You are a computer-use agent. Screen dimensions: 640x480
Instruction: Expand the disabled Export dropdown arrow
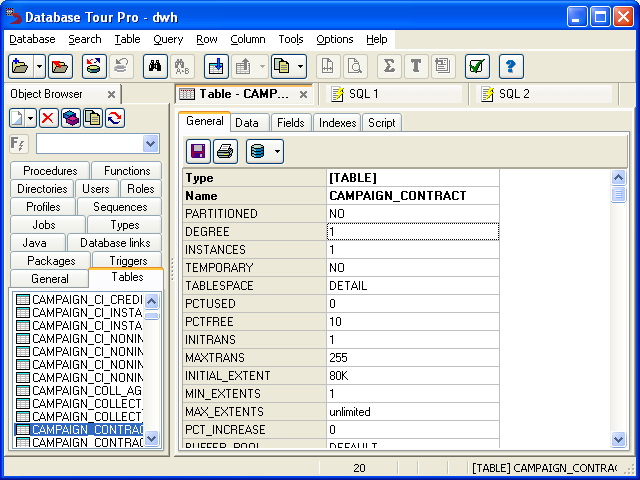[x=262, y=66]
